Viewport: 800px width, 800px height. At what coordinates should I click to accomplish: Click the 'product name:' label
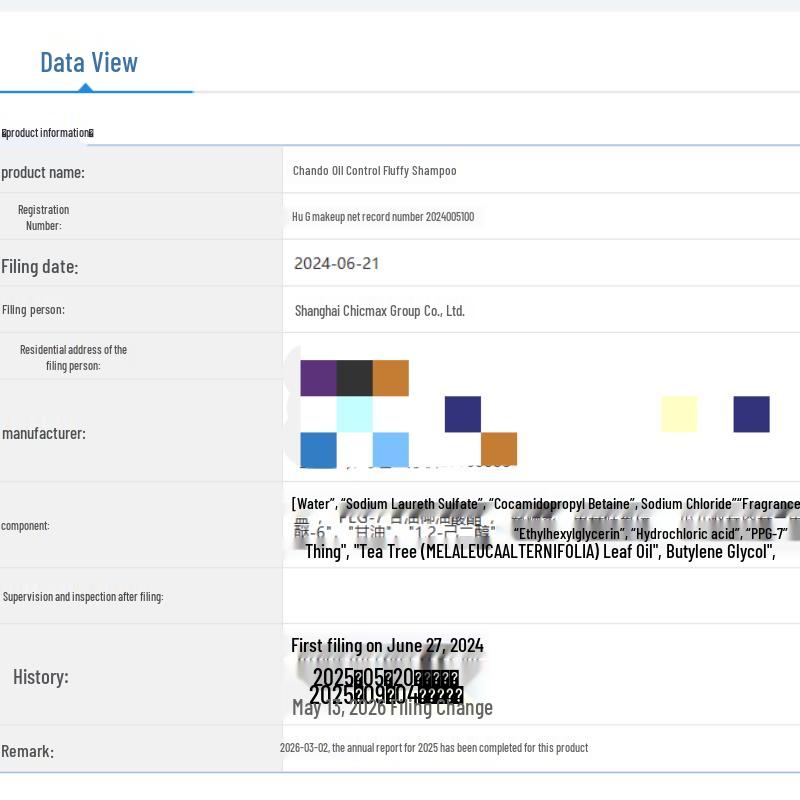coord(43,172)
